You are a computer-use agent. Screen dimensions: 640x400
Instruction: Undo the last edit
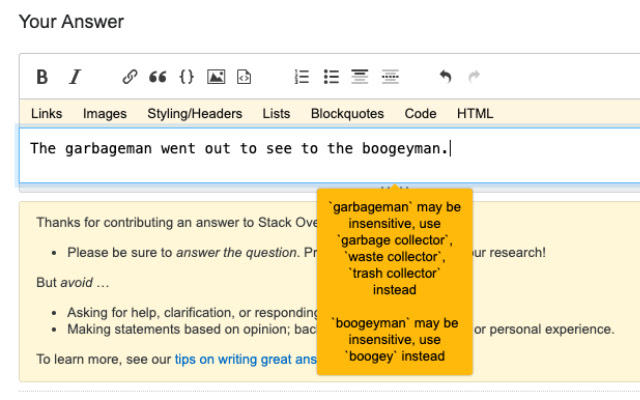[x=445, y=77]
